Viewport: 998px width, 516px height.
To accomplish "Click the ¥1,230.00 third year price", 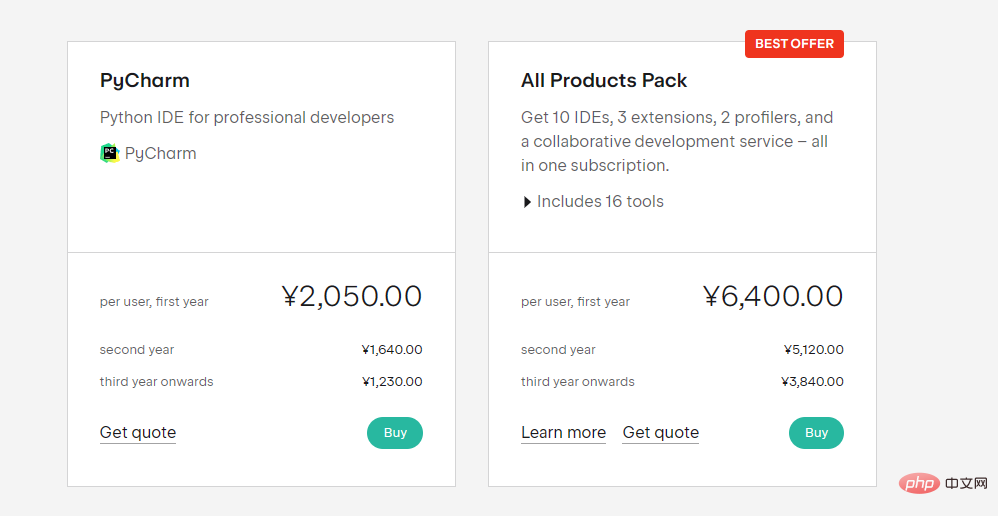I will pyautogui.click(x=392, y=382).
